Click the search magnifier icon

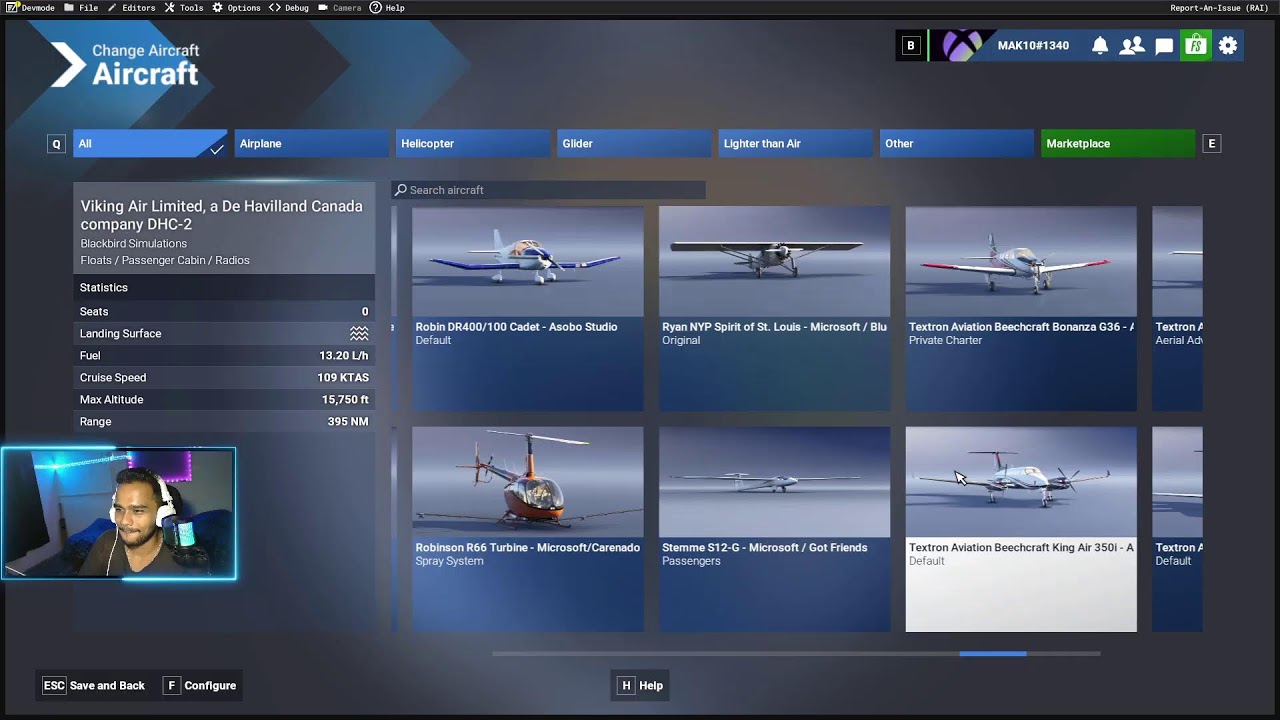click(x=400, y=190)
